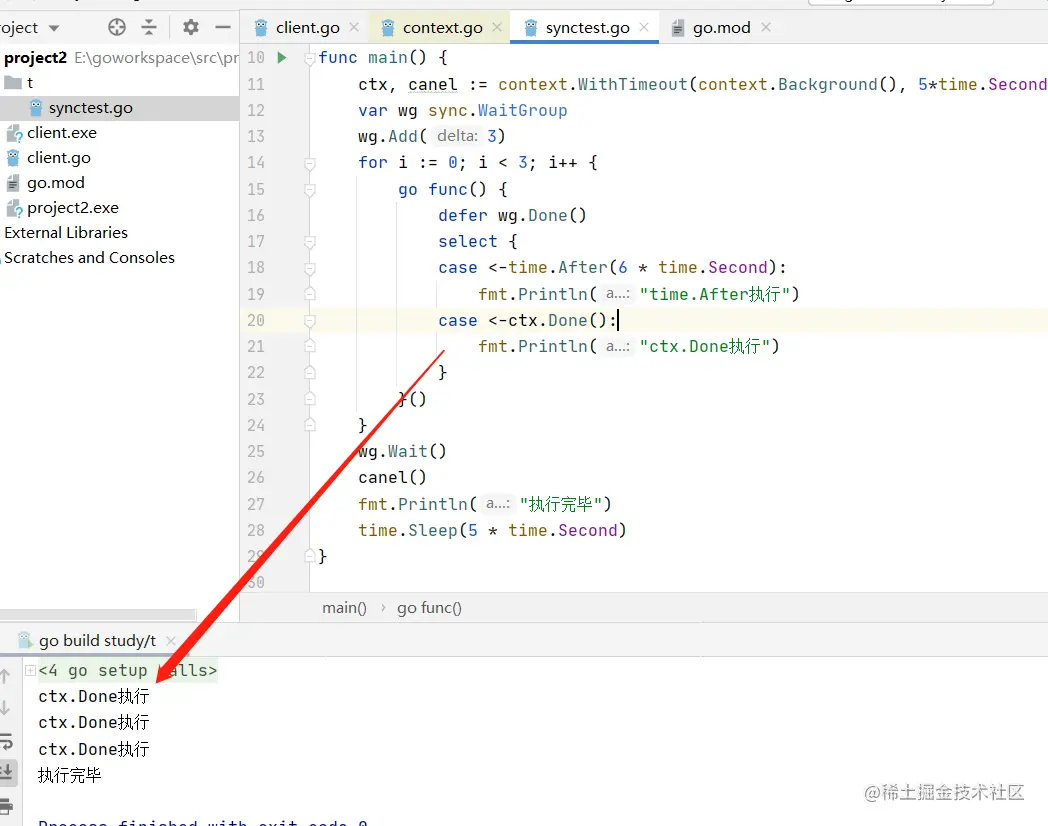This screenshot has height=826, width=1048.
Task: Switch to the client.go tab
Action: point(307,27)
